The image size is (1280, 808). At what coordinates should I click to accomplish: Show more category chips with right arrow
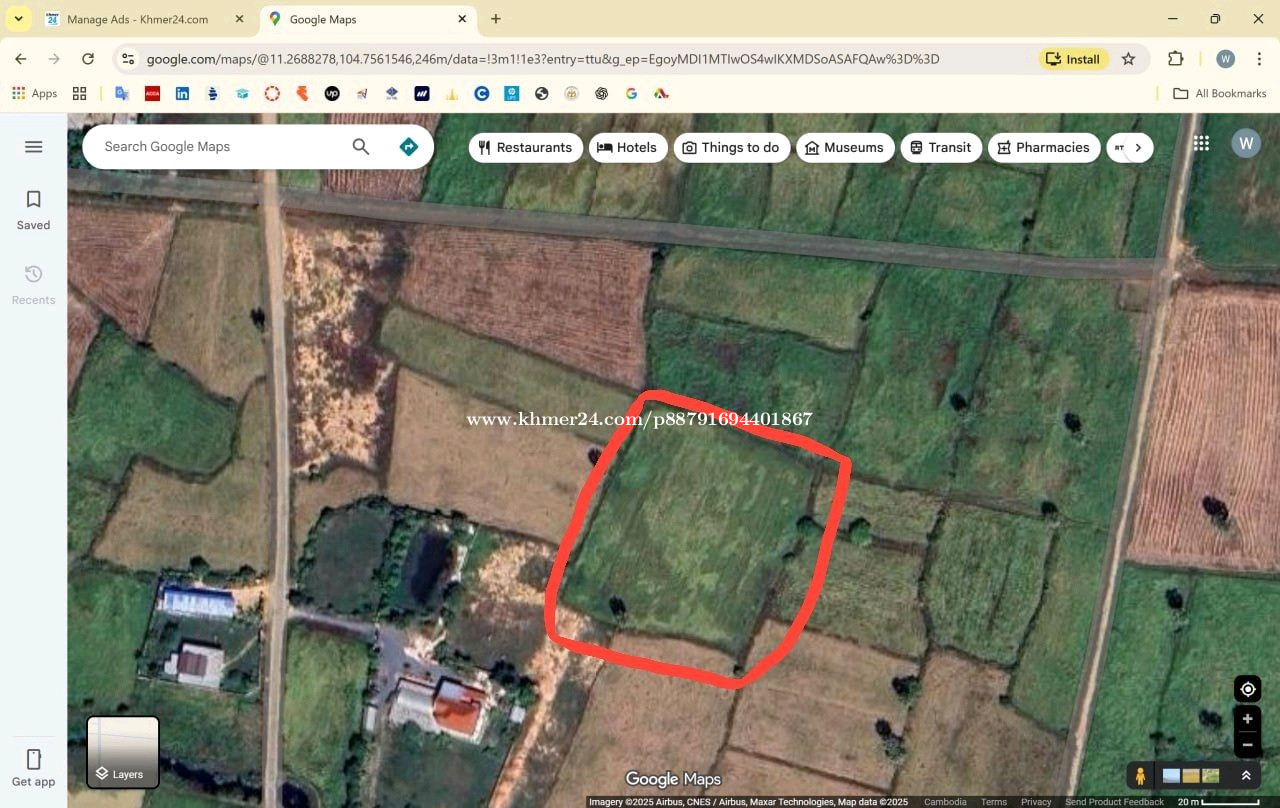pyautogui.click(x=1137, y=147)
